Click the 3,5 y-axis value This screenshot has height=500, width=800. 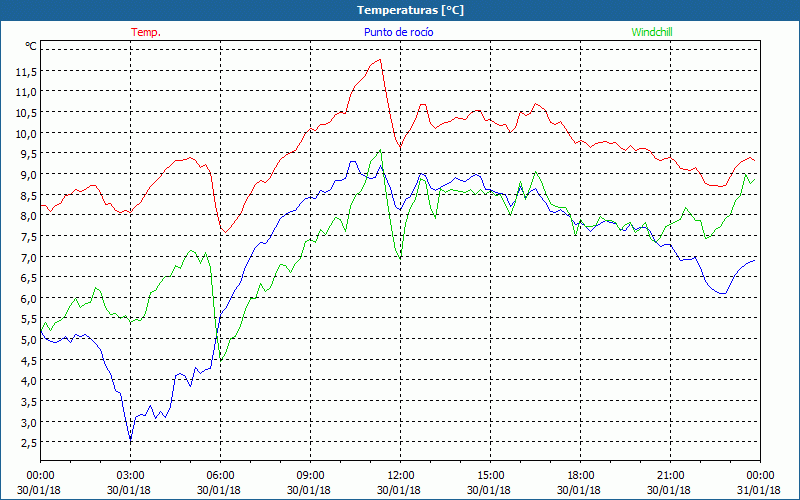click(x=29, y=403)
